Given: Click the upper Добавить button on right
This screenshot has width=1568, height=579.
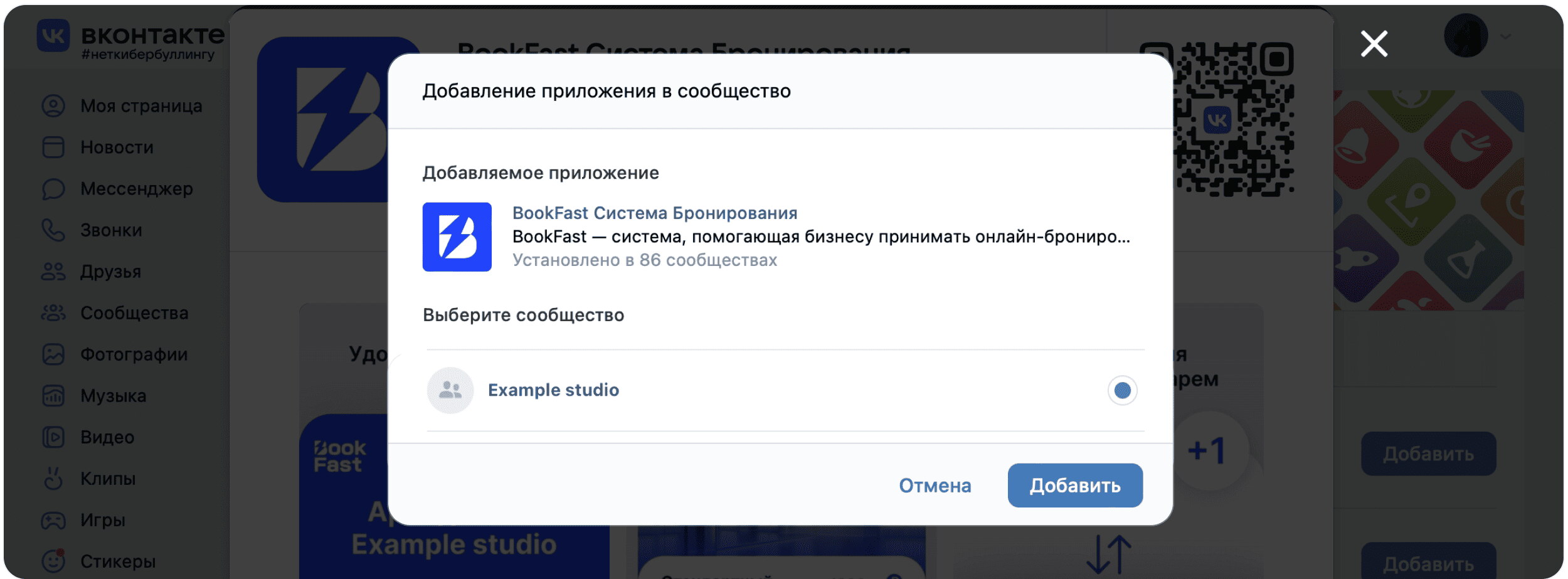Looking at the screenshot, I should point(1428,454).
